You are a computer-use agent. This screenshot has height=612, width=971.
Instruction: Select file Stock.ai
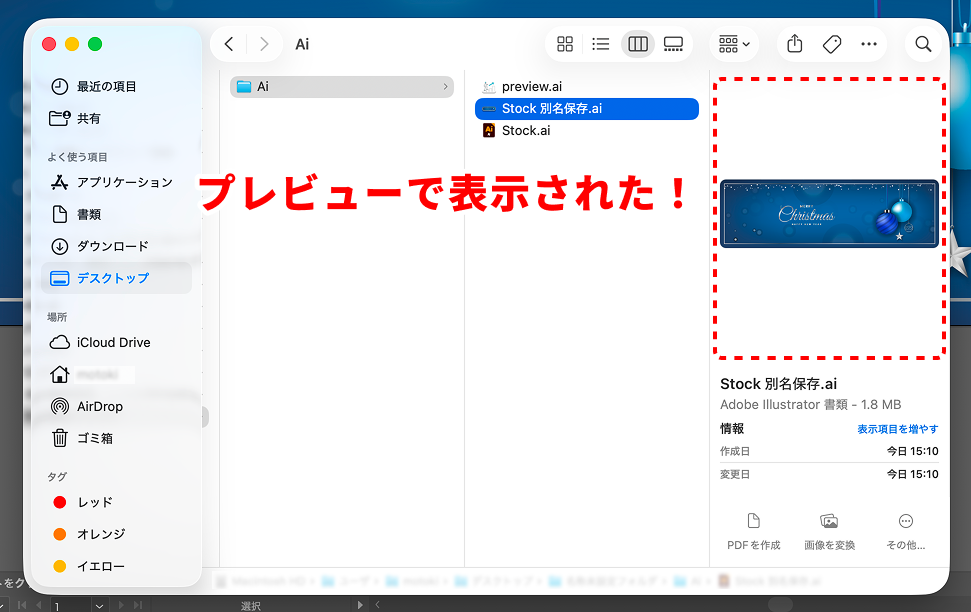pos(587,131)
